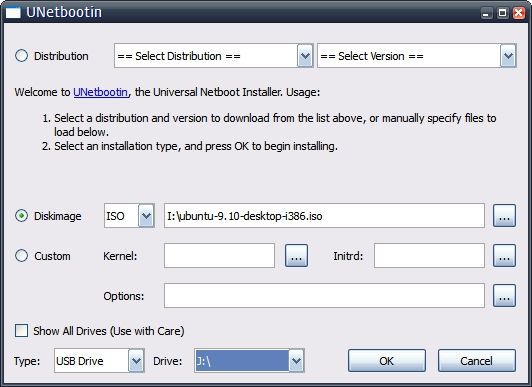Open the Select Distribution dropdown
The image size is (532, 387).
tap(213, 56)
